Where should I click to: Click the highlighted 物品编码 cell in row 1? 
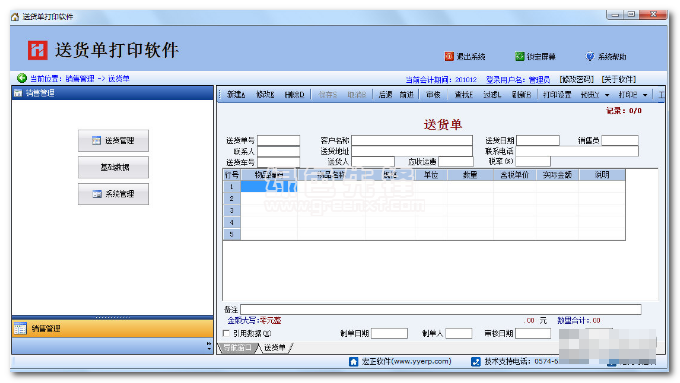coord(269,187)
